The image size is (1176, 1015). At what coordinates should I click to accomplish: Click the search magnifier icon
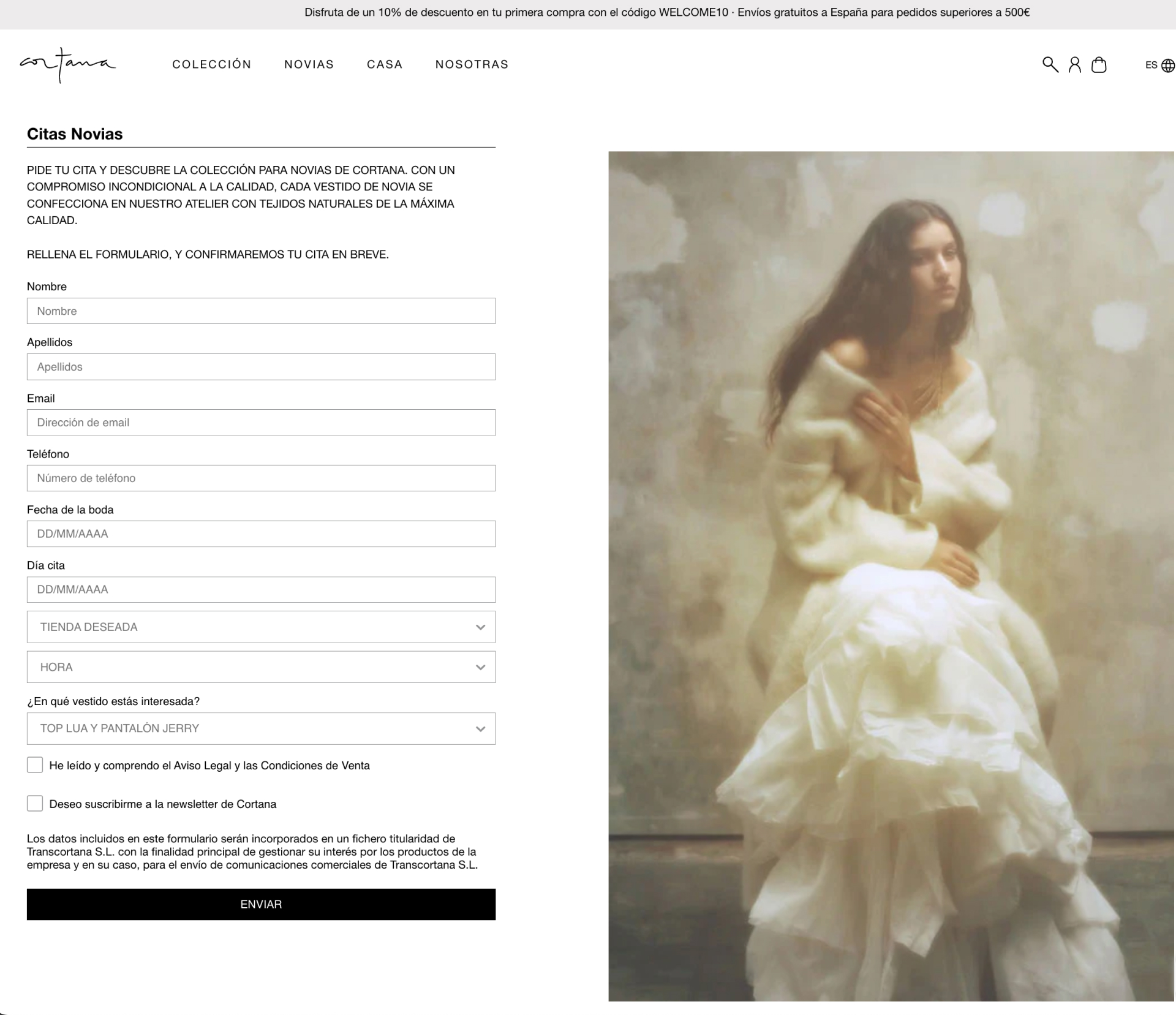1050,64
